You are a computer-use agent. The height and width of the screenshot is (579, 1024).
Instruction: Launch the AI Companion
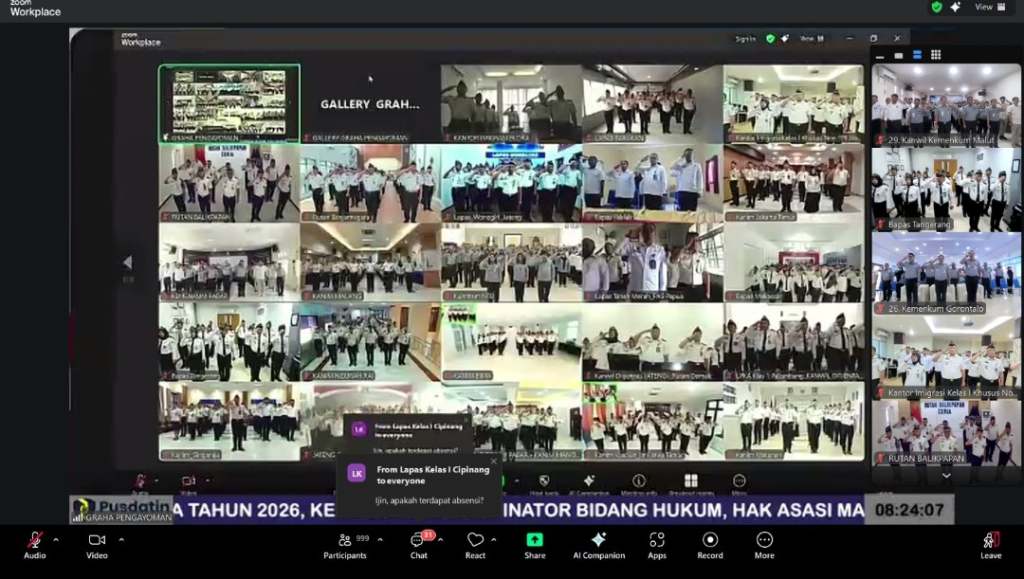coord(598,541)
